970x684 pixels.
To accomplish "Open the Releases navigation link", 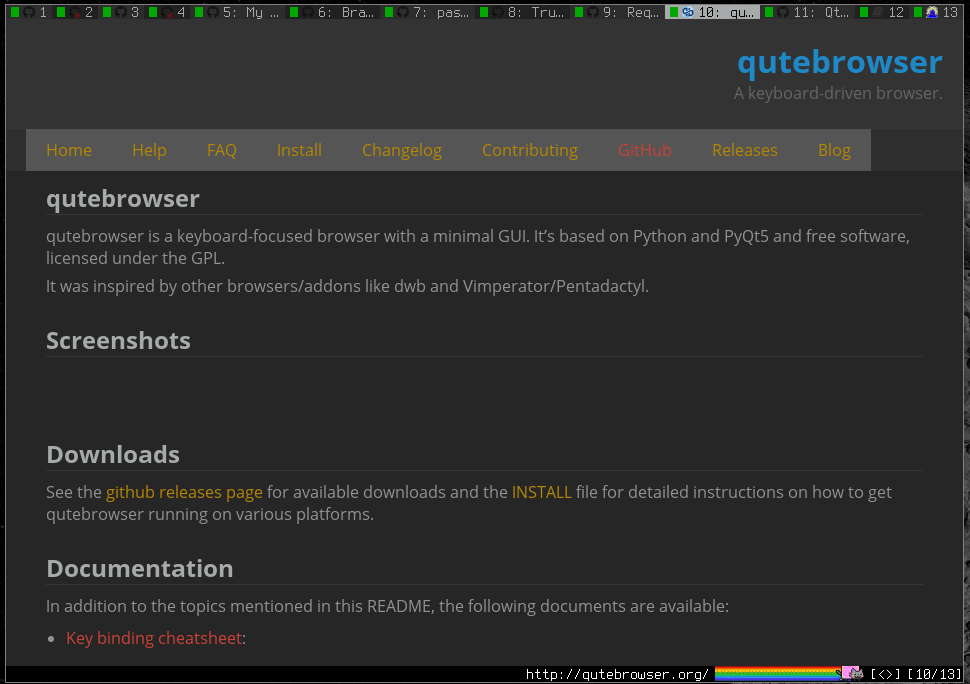I will pyautogui.click(x=744, y=150).
